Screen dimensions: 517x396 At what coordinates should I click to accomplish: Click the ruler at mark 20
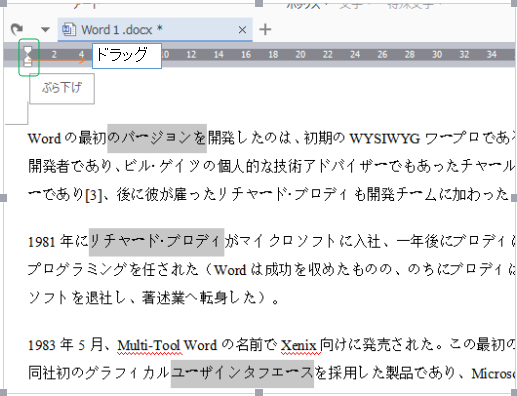(300, 54)
